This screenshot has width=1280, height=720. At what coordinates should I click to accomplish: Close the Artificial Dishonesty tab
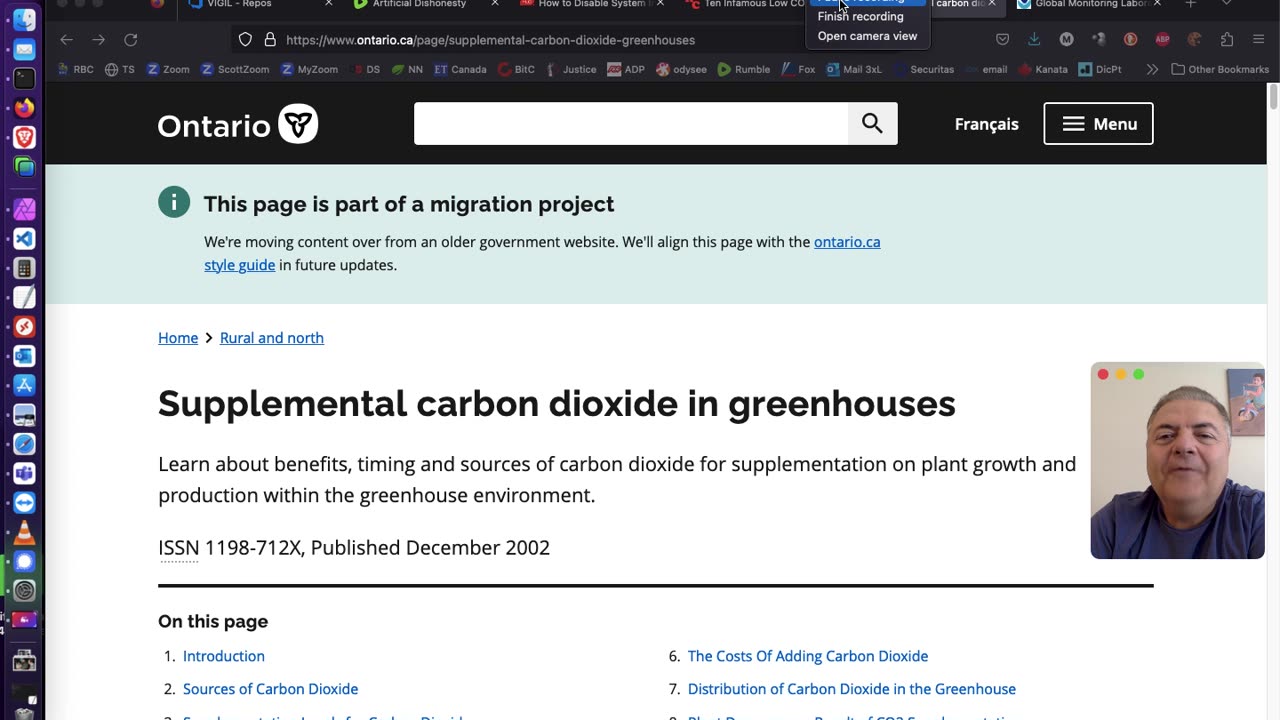pos(494,4)
